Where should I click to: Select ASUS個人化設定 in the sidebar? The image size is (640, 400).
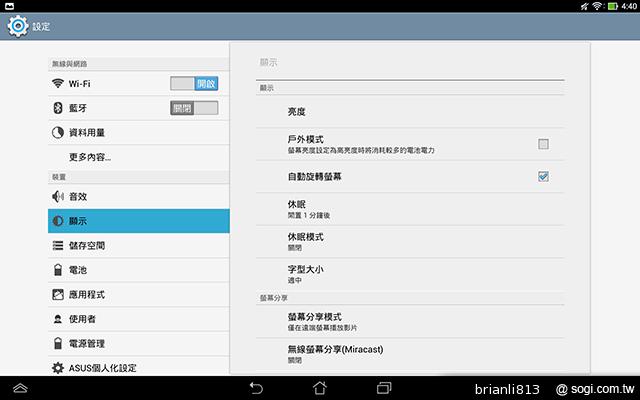pos(139,366)
